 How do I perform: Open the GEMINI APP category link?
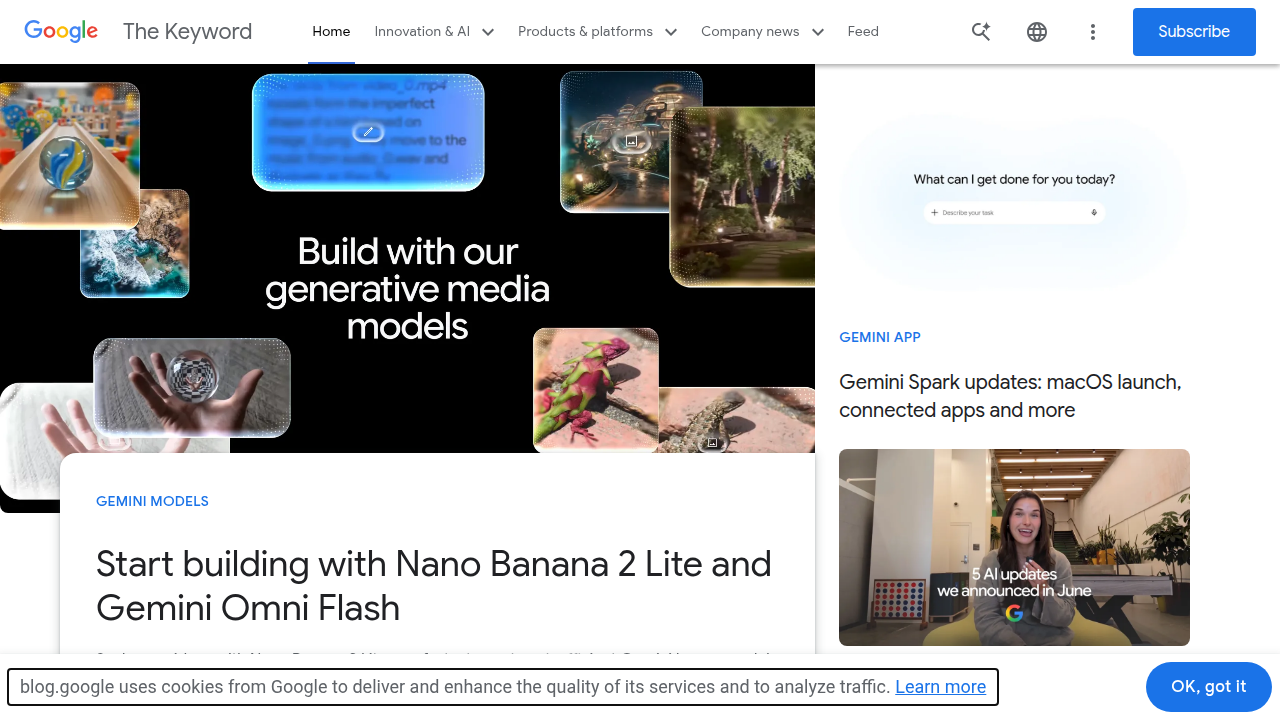pos(880,337)
